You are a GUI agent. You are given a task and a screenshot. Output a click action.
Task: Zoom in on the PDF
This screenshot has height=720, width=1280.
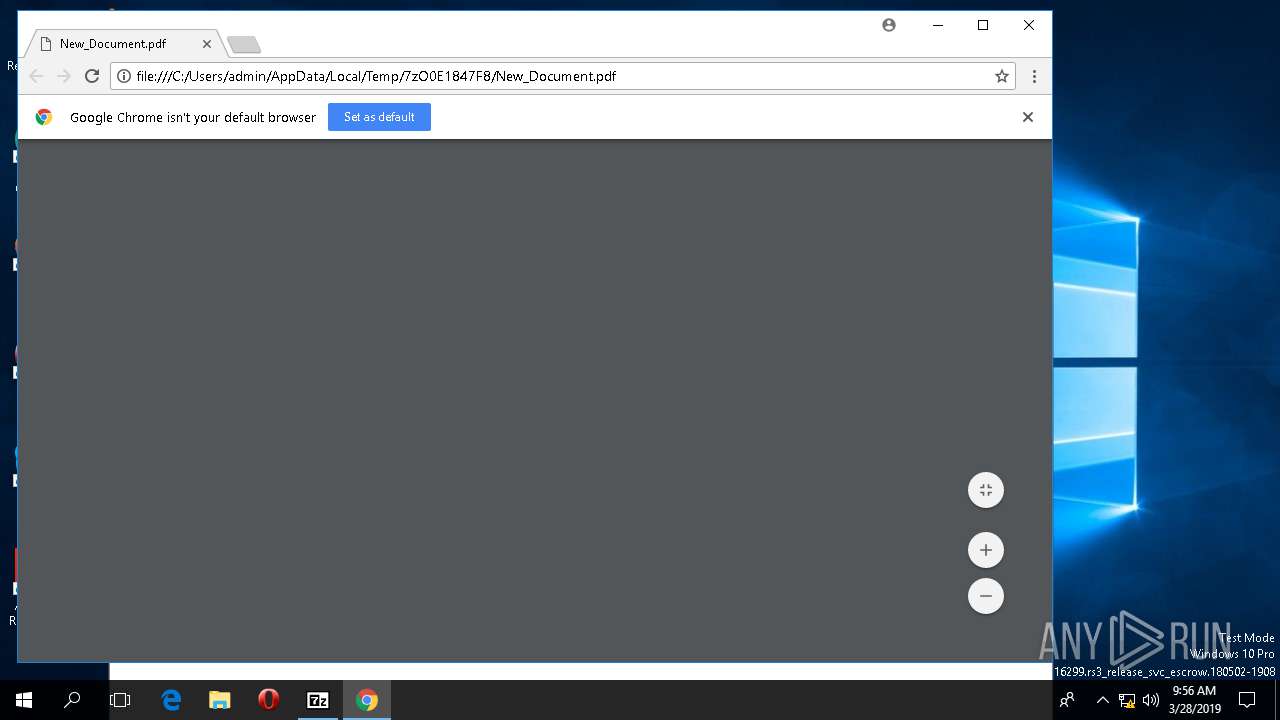pyautogui.click(x=985, y=550)
